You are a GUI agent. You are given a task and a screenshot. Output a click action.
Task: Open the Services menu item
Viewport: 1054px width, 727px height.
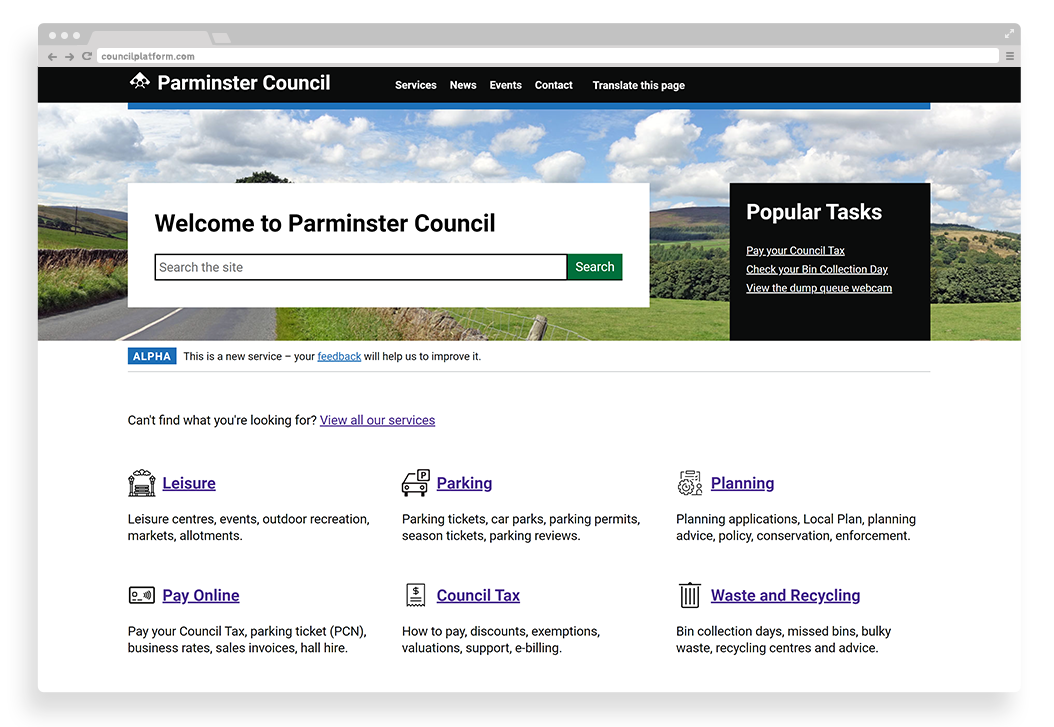(415, 85)
